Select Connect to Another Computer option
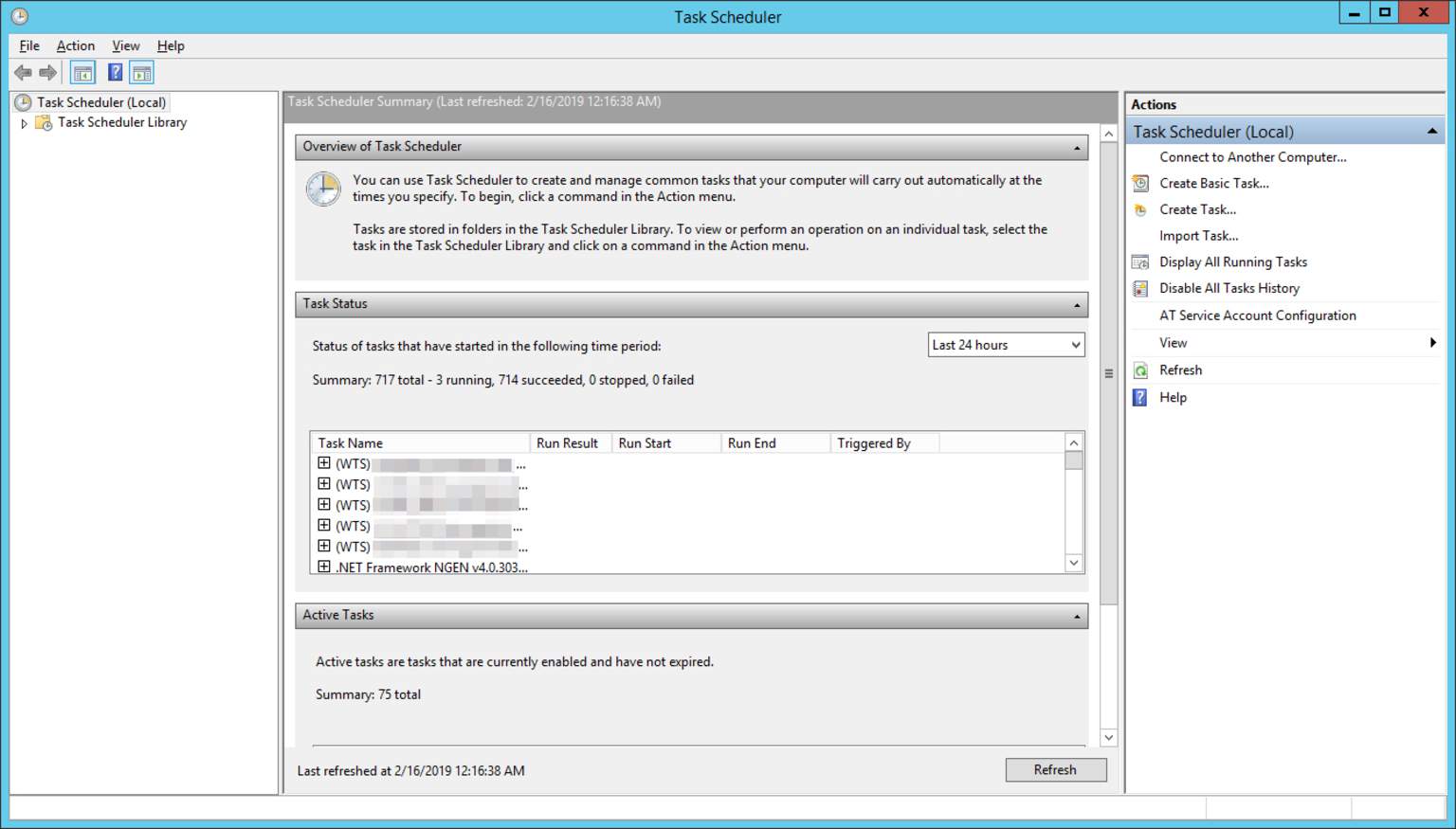 click(x=1252, y=157)
